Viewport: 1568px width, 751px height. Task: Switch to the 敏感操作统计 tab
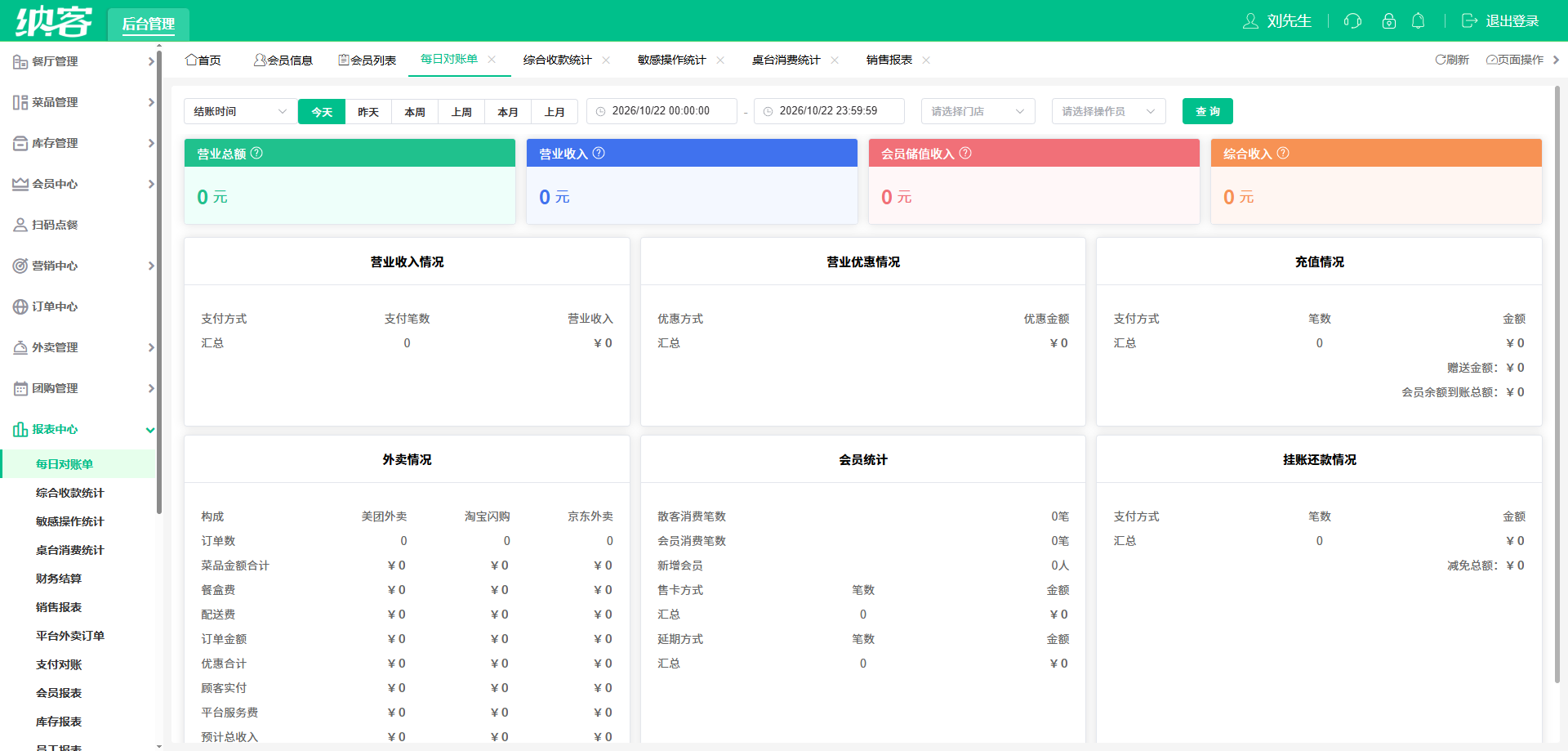672,60
